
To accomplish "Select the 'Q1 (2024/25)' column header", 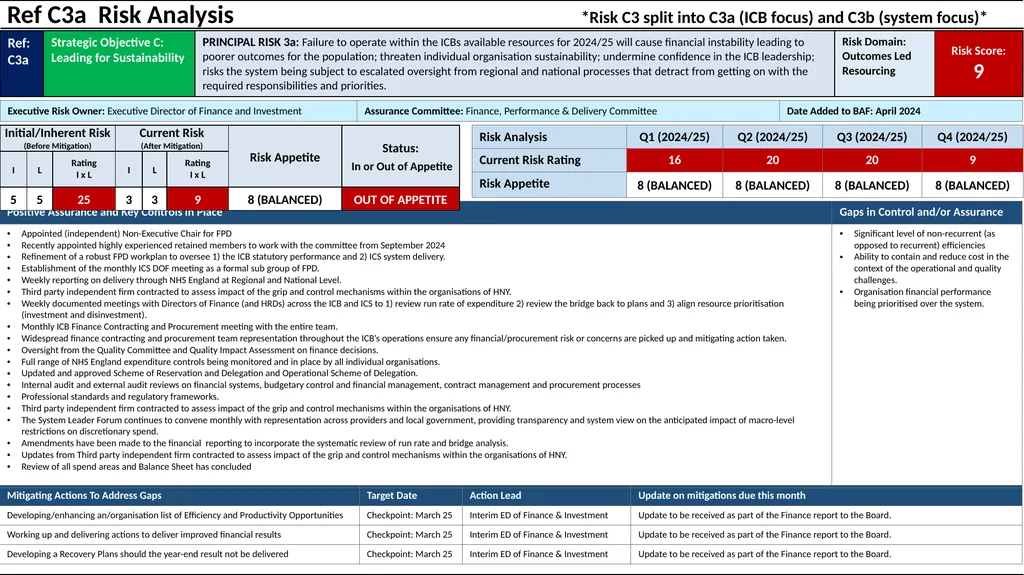I will 674,137.
